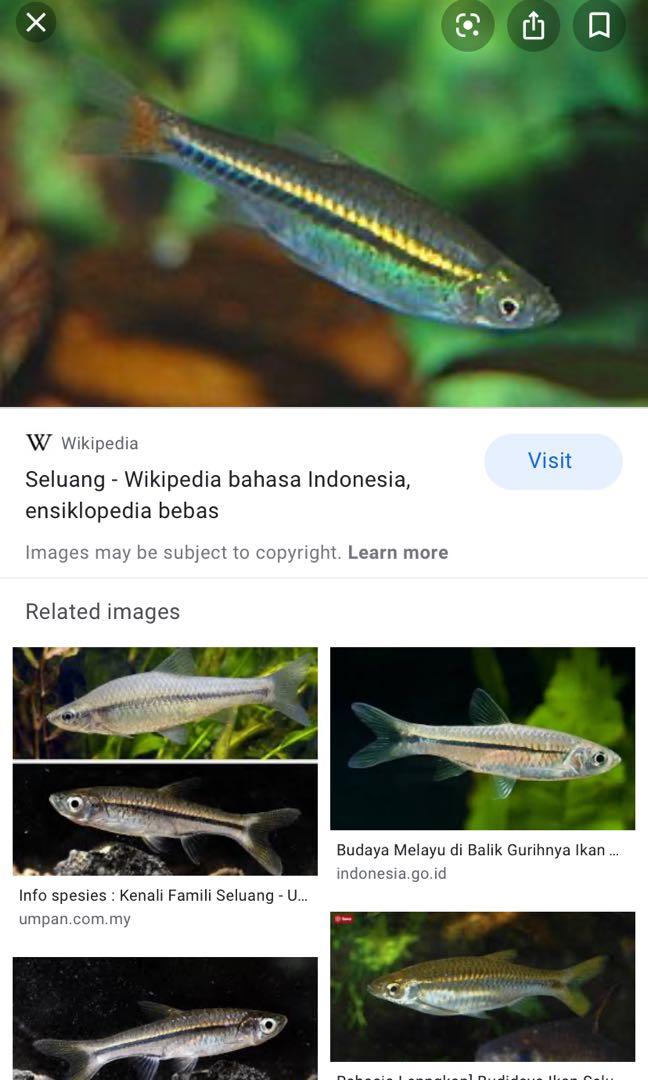648x1080 pixels.
Task: Close the image viewer with X icon
Action: coord(36,23)
